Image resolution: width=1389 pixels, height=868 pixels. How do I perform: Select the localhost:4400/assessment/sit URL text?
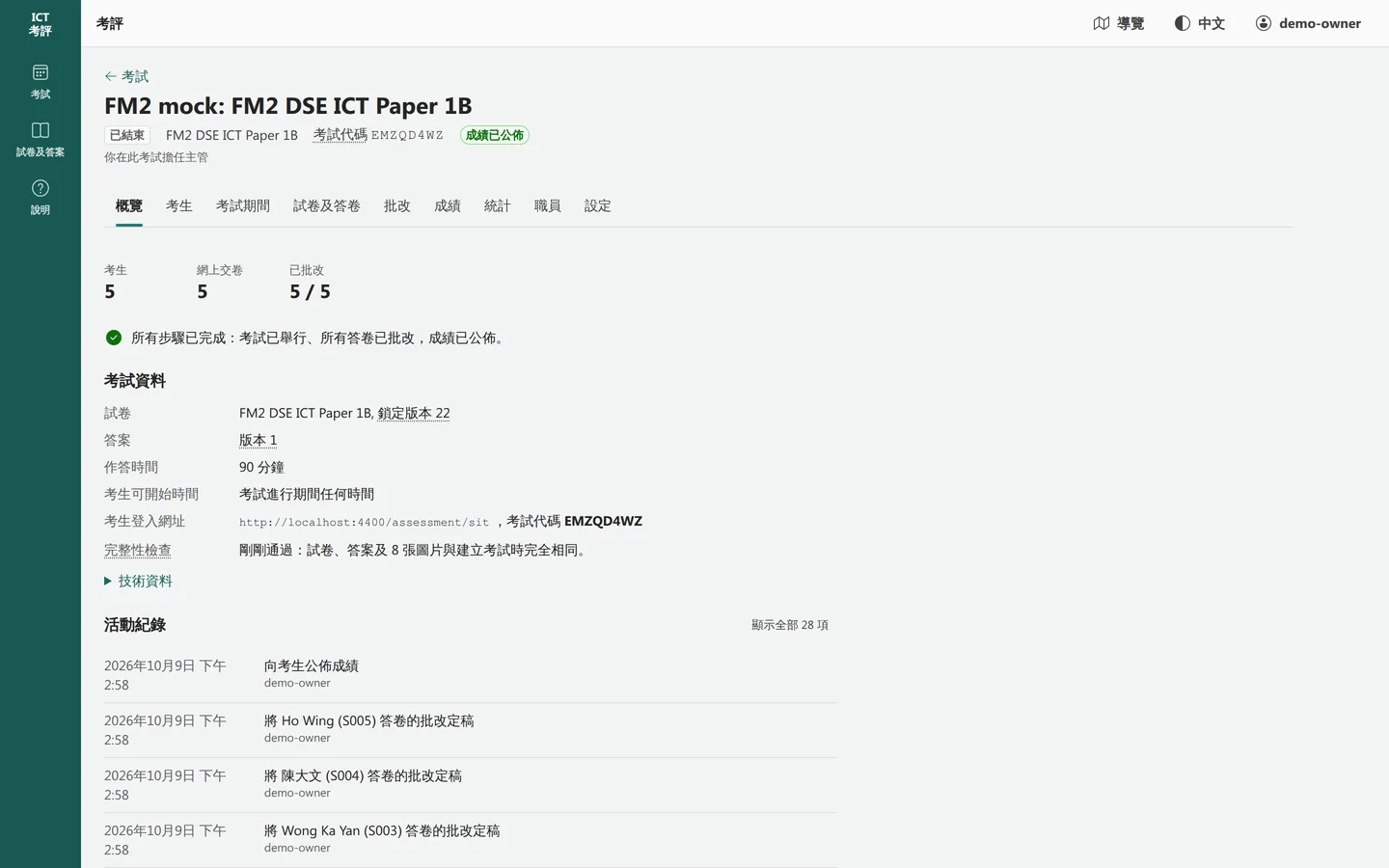pos(365,522)
